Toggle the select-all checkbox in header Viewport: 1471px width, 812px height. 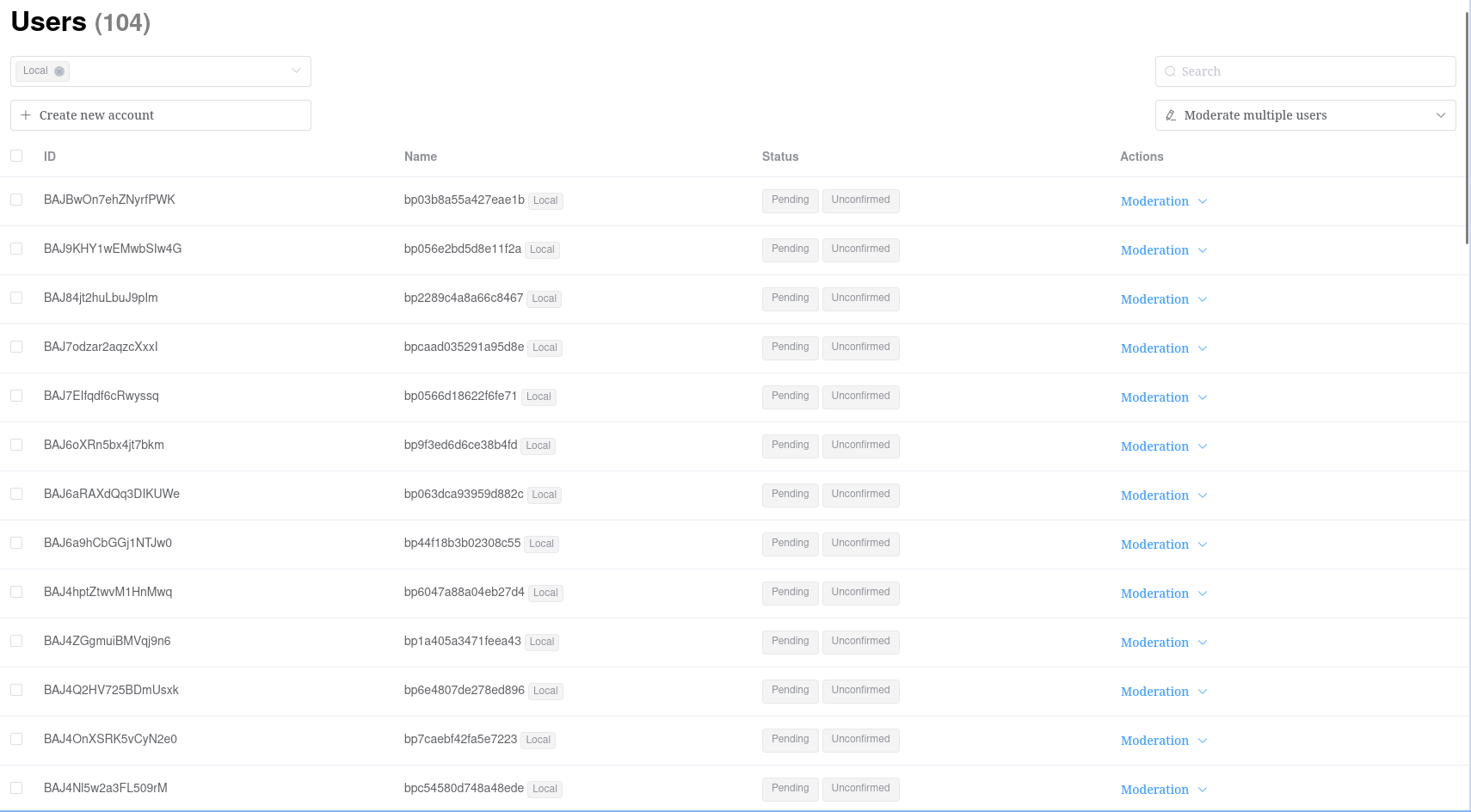click(x=16, y=156)
